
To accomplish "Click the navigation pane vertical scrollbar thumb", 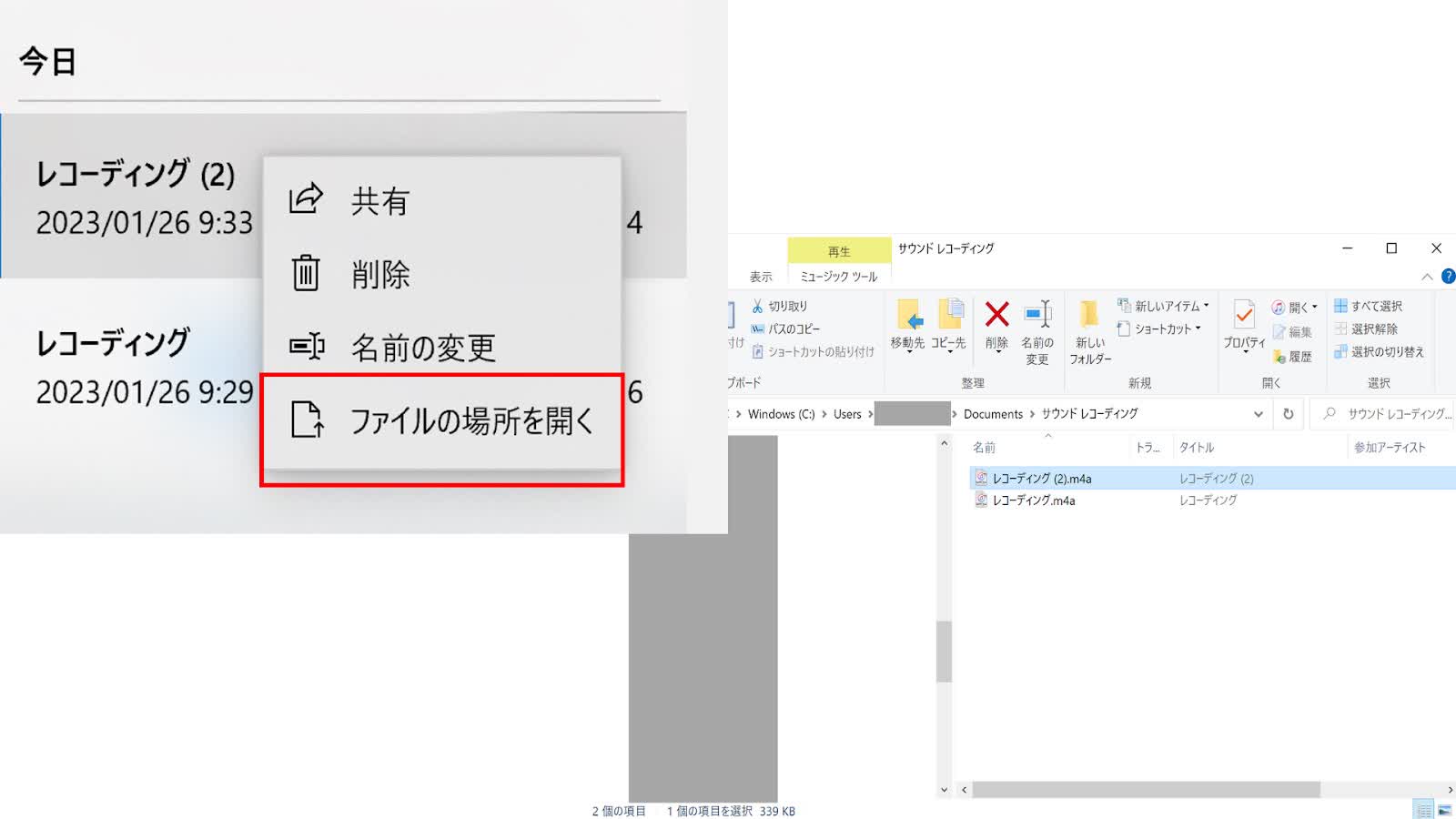I will click(944, 652).
